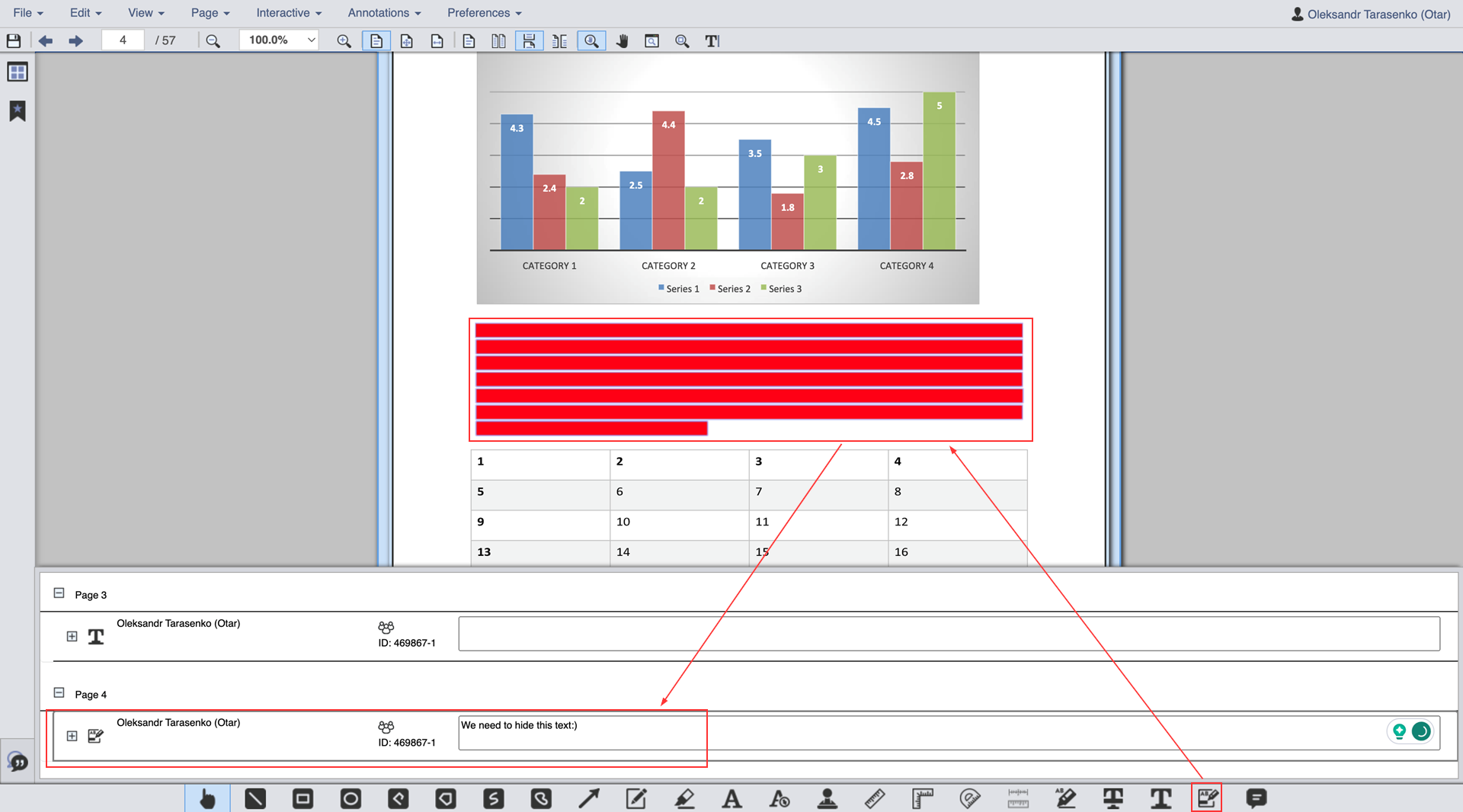The height and width of the screenshot is (812, 1463).
Task: Open the Interactive menu
Action: click(x=289, y=13)
